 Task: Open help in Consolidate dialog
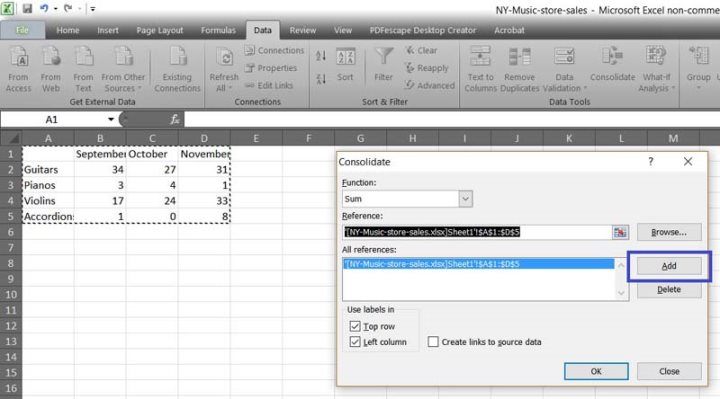[x=651, y=162]
